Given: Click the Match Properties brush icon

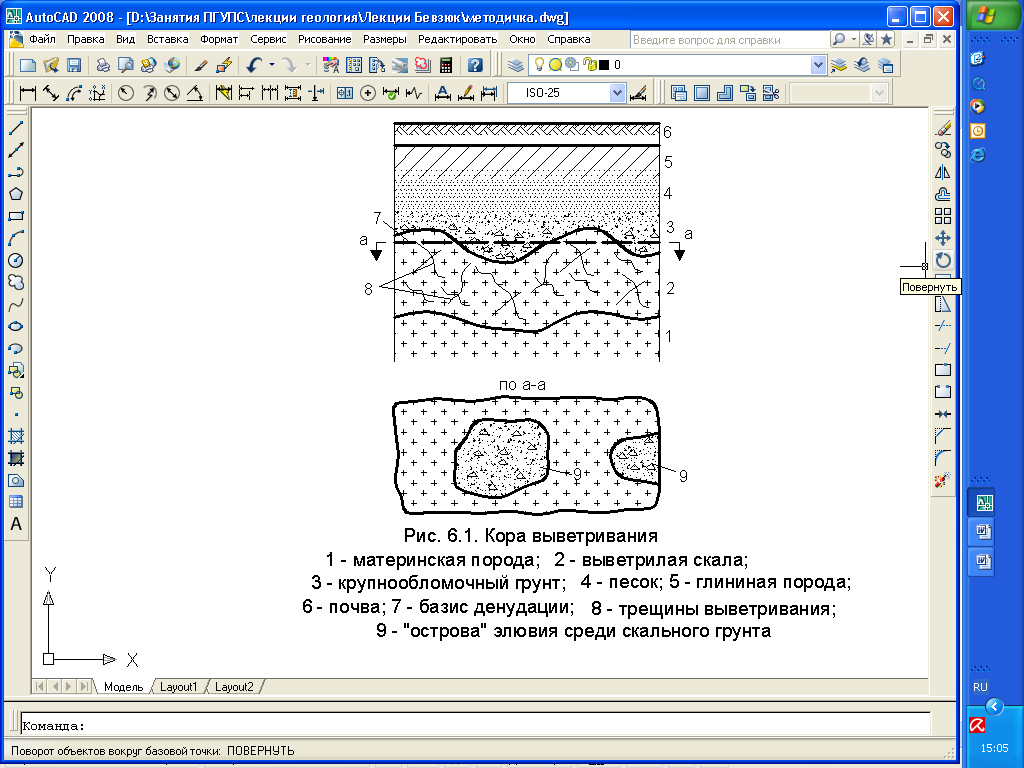Looking at the screenshot, I should [x=201, y=65].
